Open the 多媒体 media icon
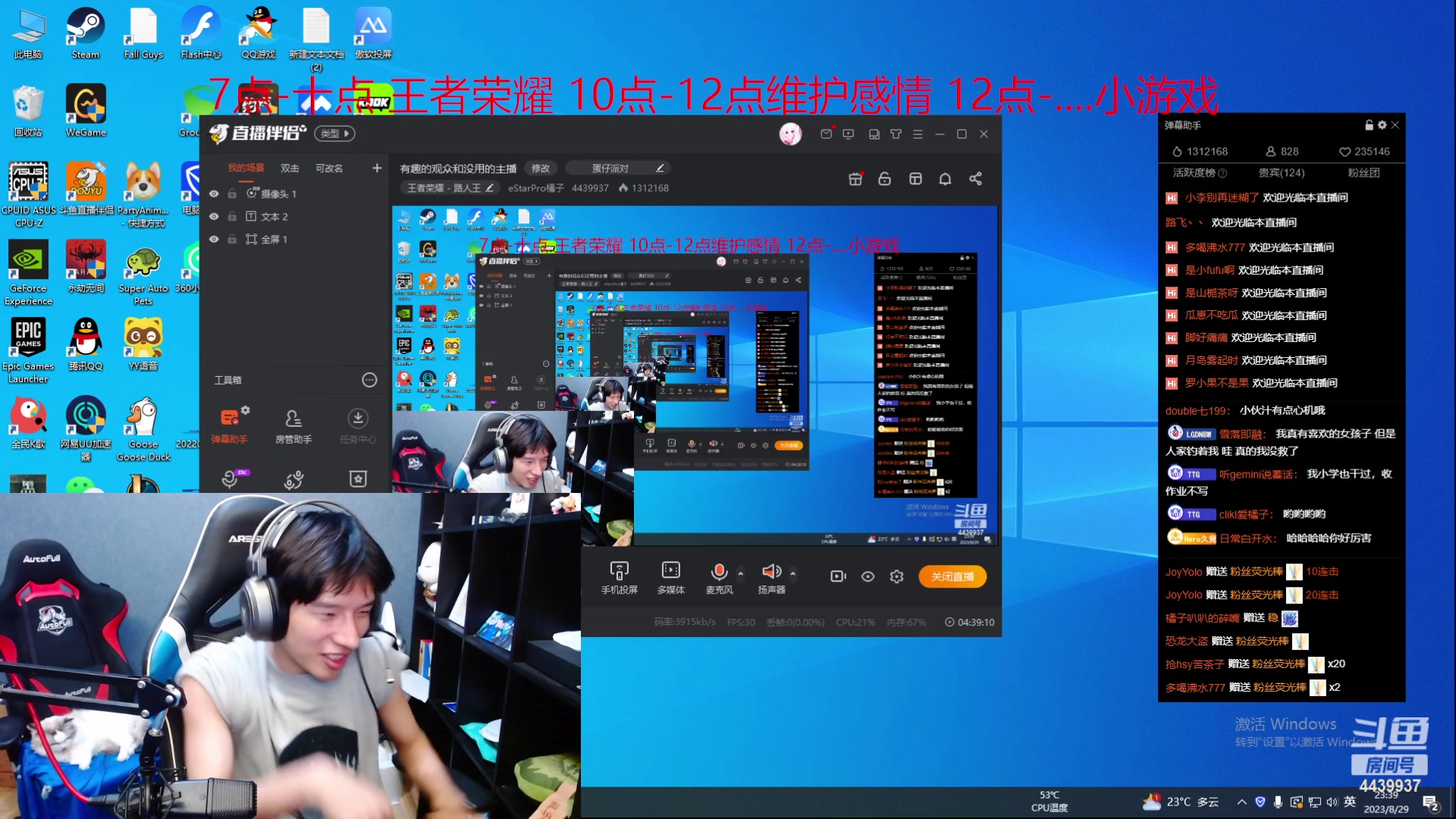Screen dimensions: 1456x819 [x=671, y=577]
